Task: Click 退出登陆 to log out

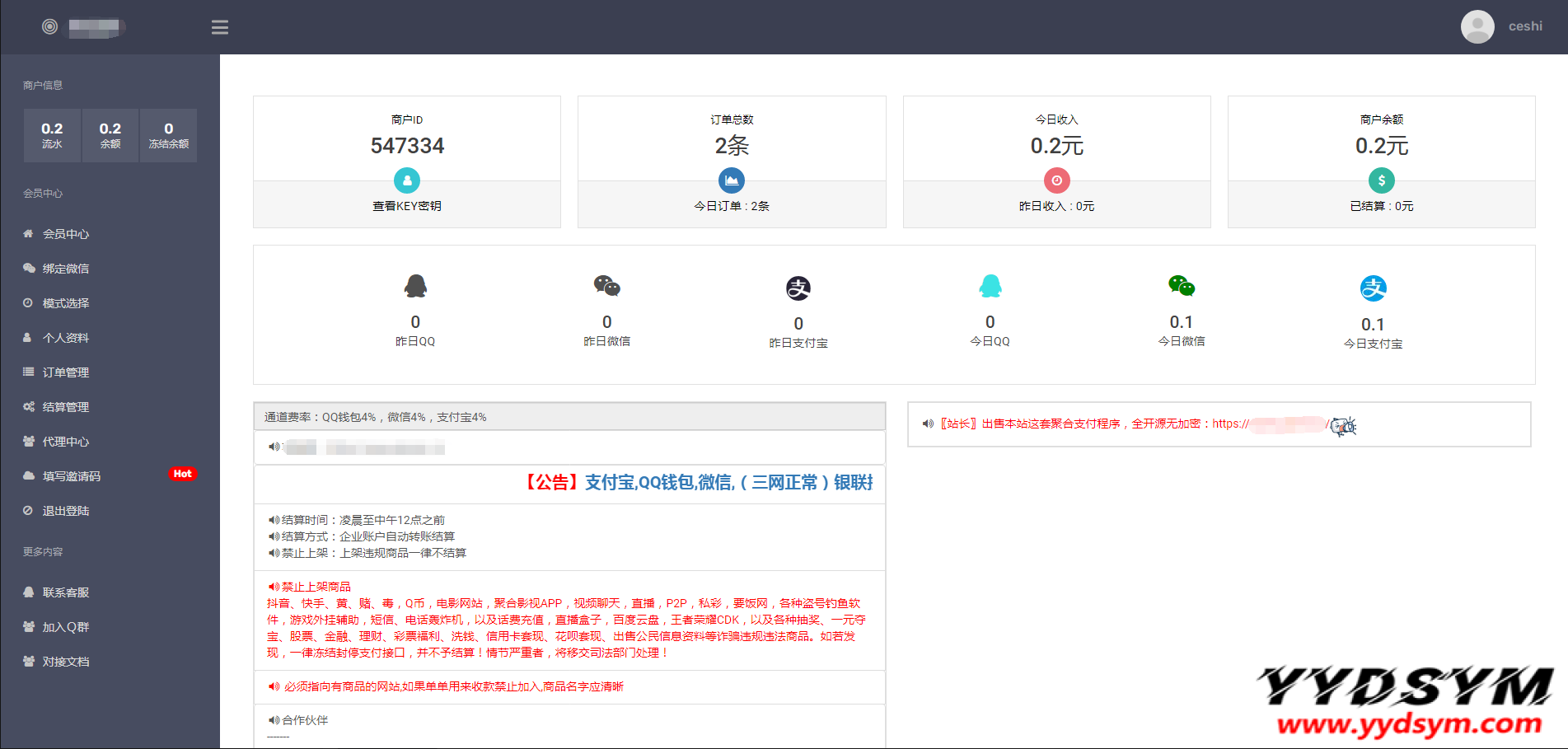Action: point(66,511)
